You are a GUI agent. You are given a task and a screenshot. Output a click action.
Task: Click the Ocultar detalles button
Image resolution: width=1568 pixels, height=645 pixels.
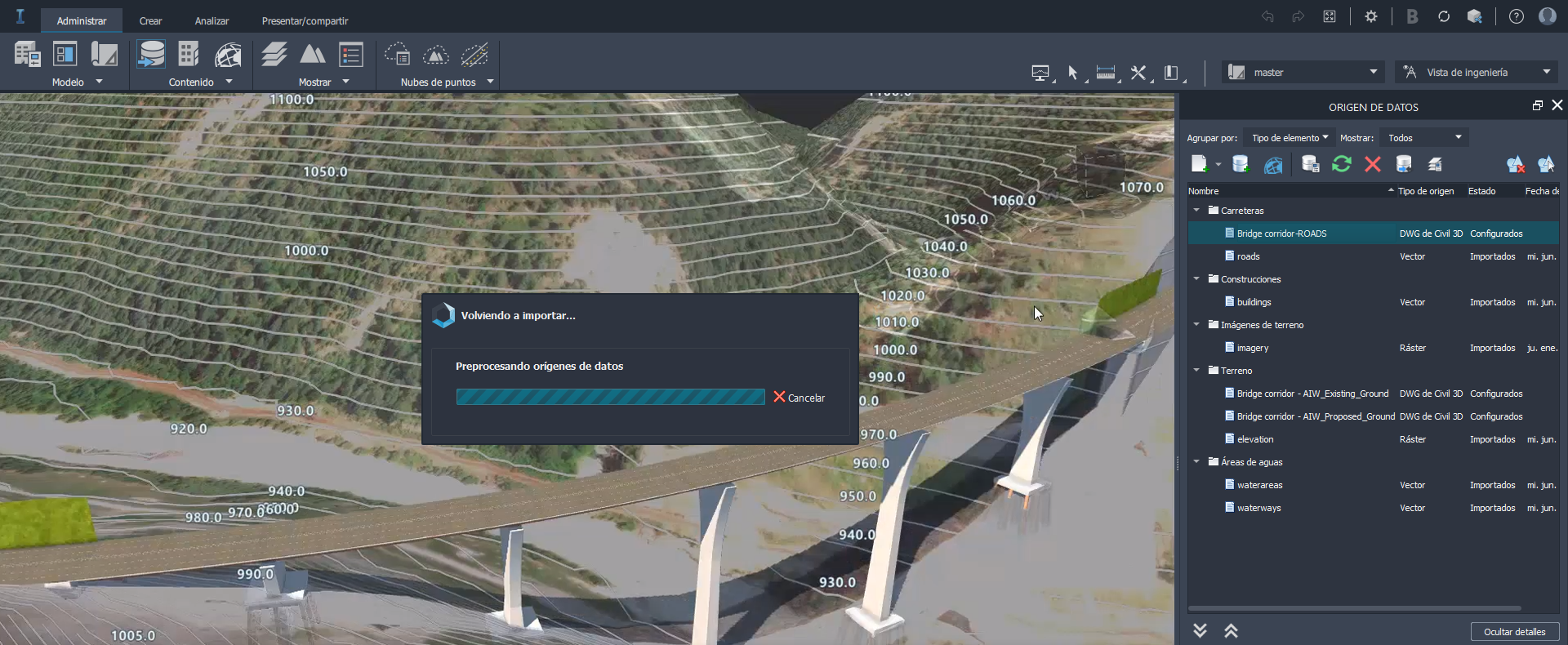1515,632
